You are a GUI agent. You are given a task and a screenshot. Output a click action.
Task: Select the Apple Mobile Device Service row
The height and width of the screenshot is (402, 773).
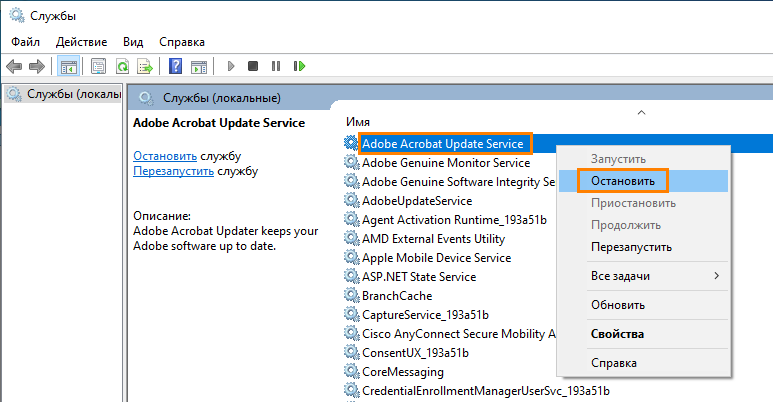coord(437,257)
